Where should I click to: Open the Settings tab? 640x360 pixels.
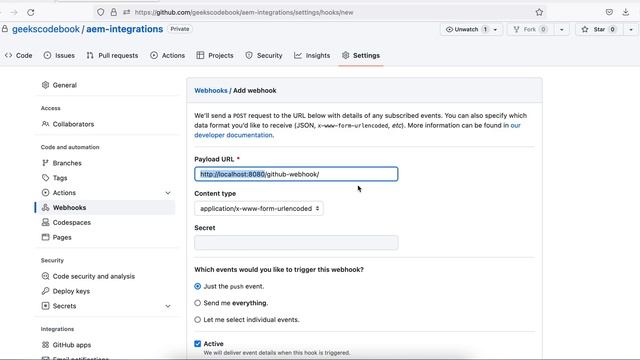pos(361,55)
